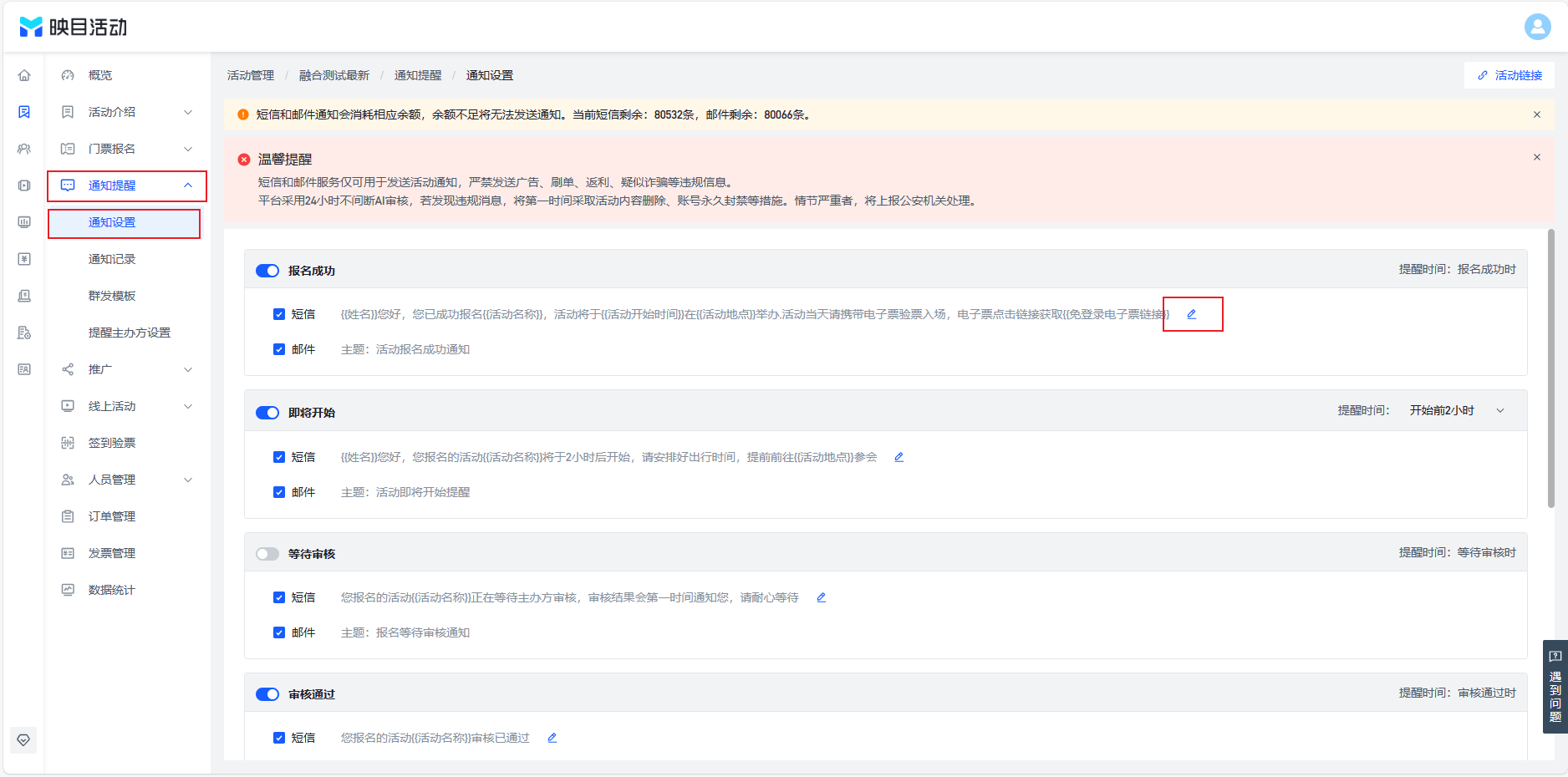The width and height of the screenshot is (1568, 777).
Task: Click the 概览 dashboard icon
Action: [68, 75]
